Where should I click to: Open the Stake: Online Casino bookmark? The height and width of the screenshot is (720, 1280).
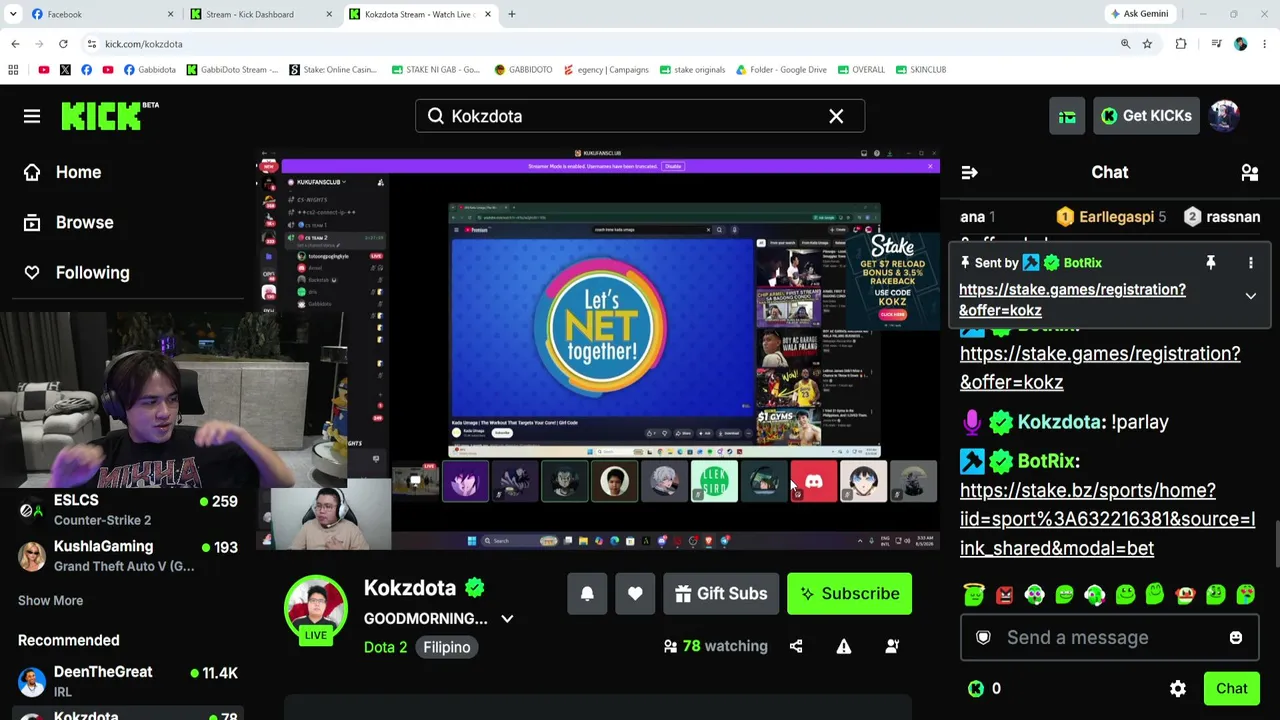(333, 70)
